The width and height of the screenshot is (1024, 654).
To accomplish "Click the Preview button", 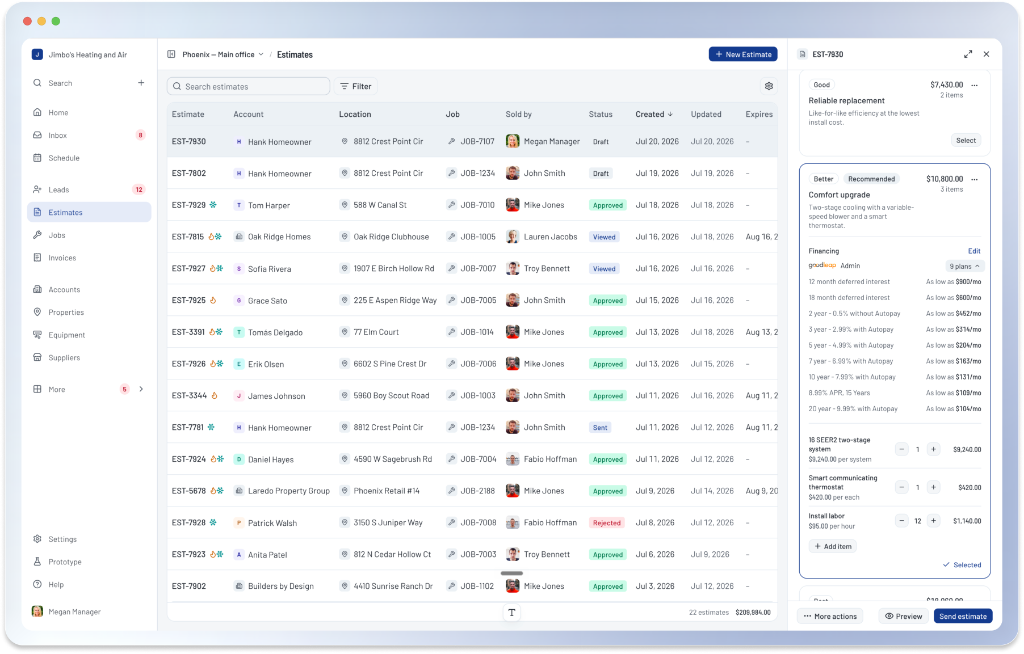I will tap(904, 616).
